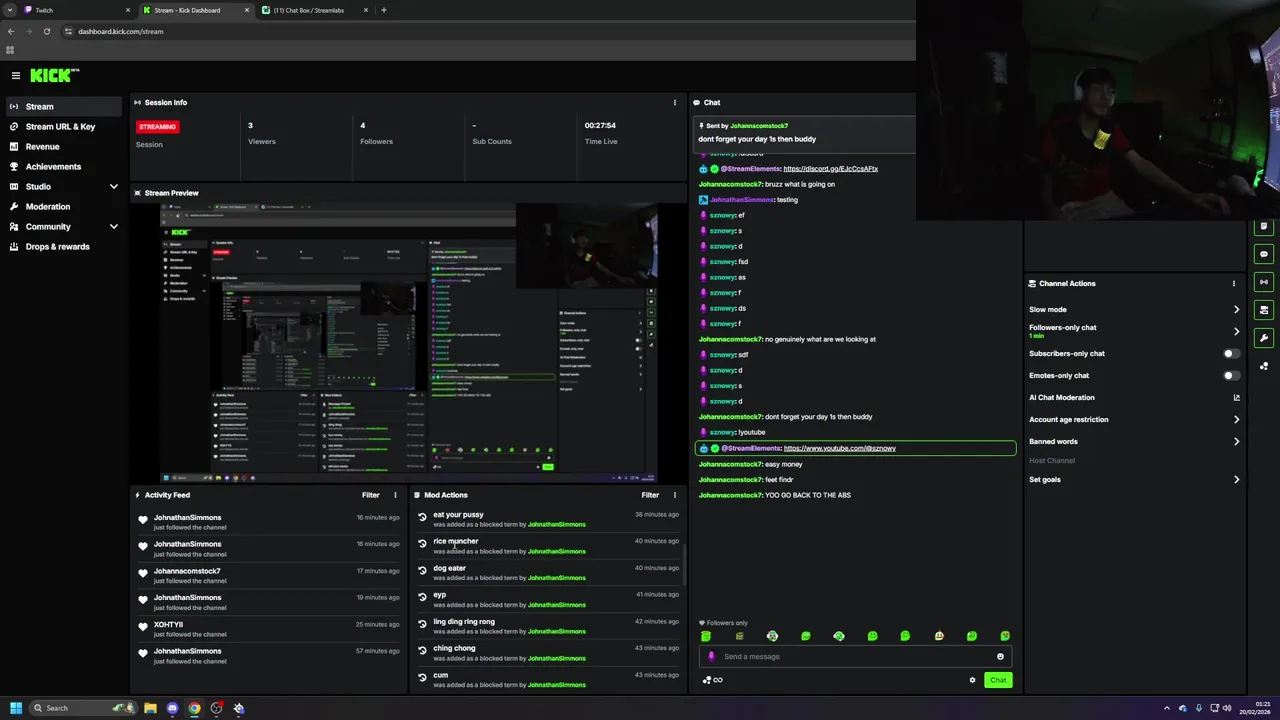1280x720 pixels.
Task: Open Drops & rewards in the sidebar
Action: tap(63, 246)
